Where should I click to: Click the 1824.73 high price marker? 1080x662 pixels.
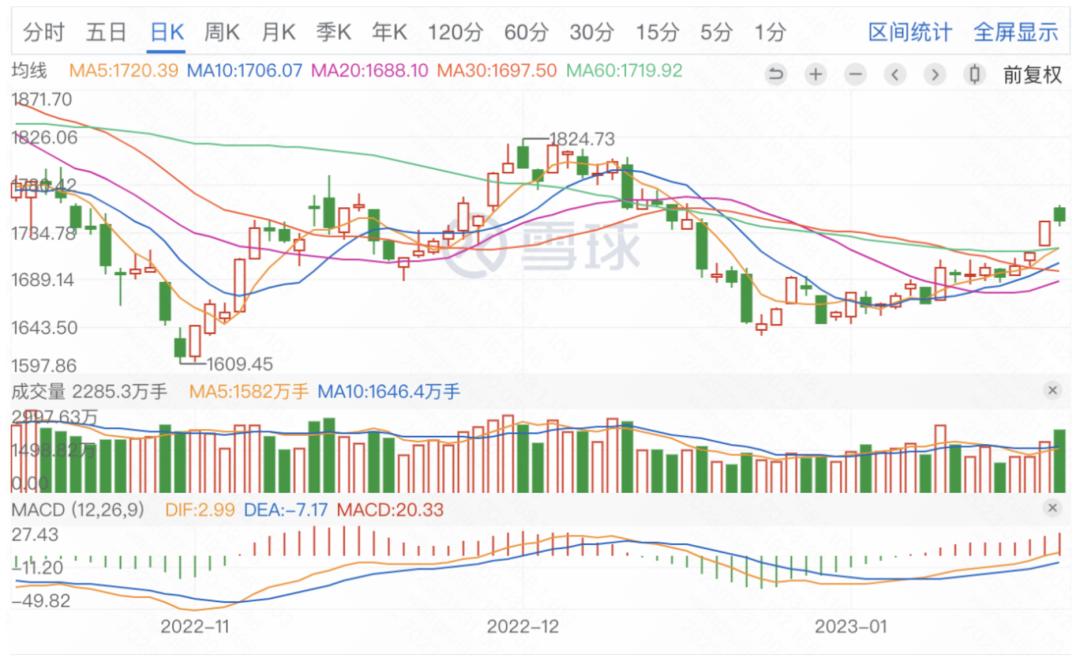pos(582,139)
